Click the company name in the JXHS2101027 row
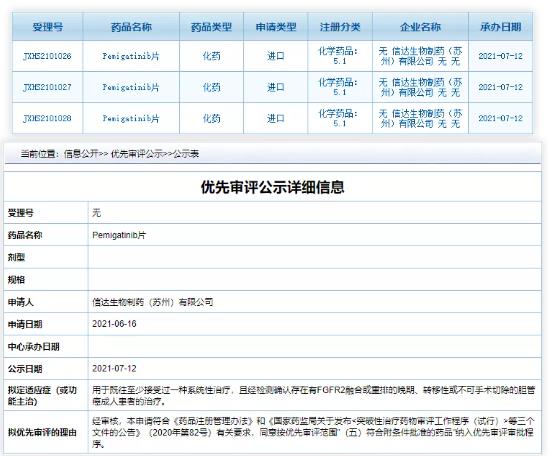The image size is (548, 456). click(x=420, y=87)
